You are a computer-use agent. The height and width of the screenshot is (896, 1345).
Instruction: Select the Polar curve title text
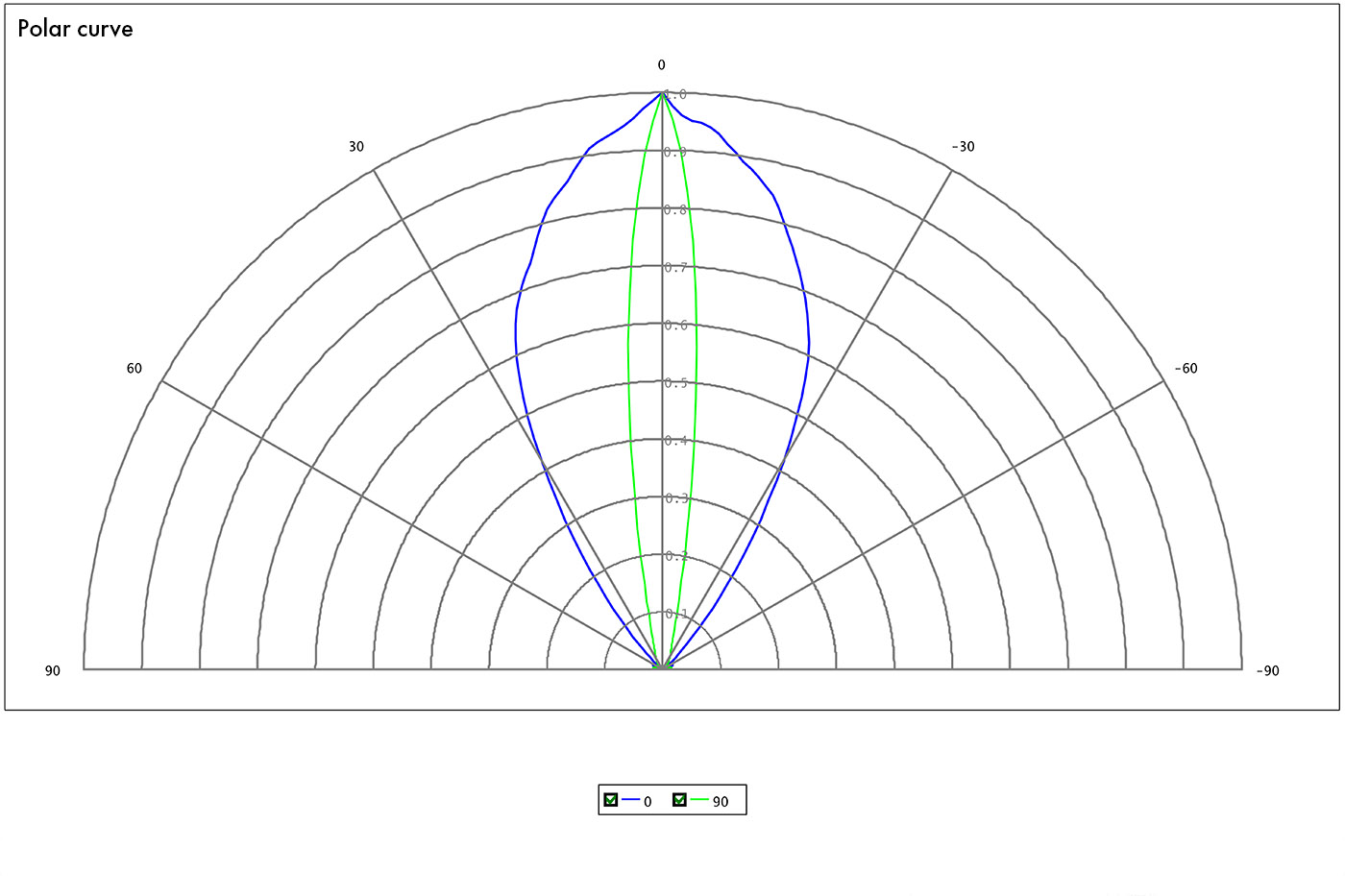coord(75,29)
